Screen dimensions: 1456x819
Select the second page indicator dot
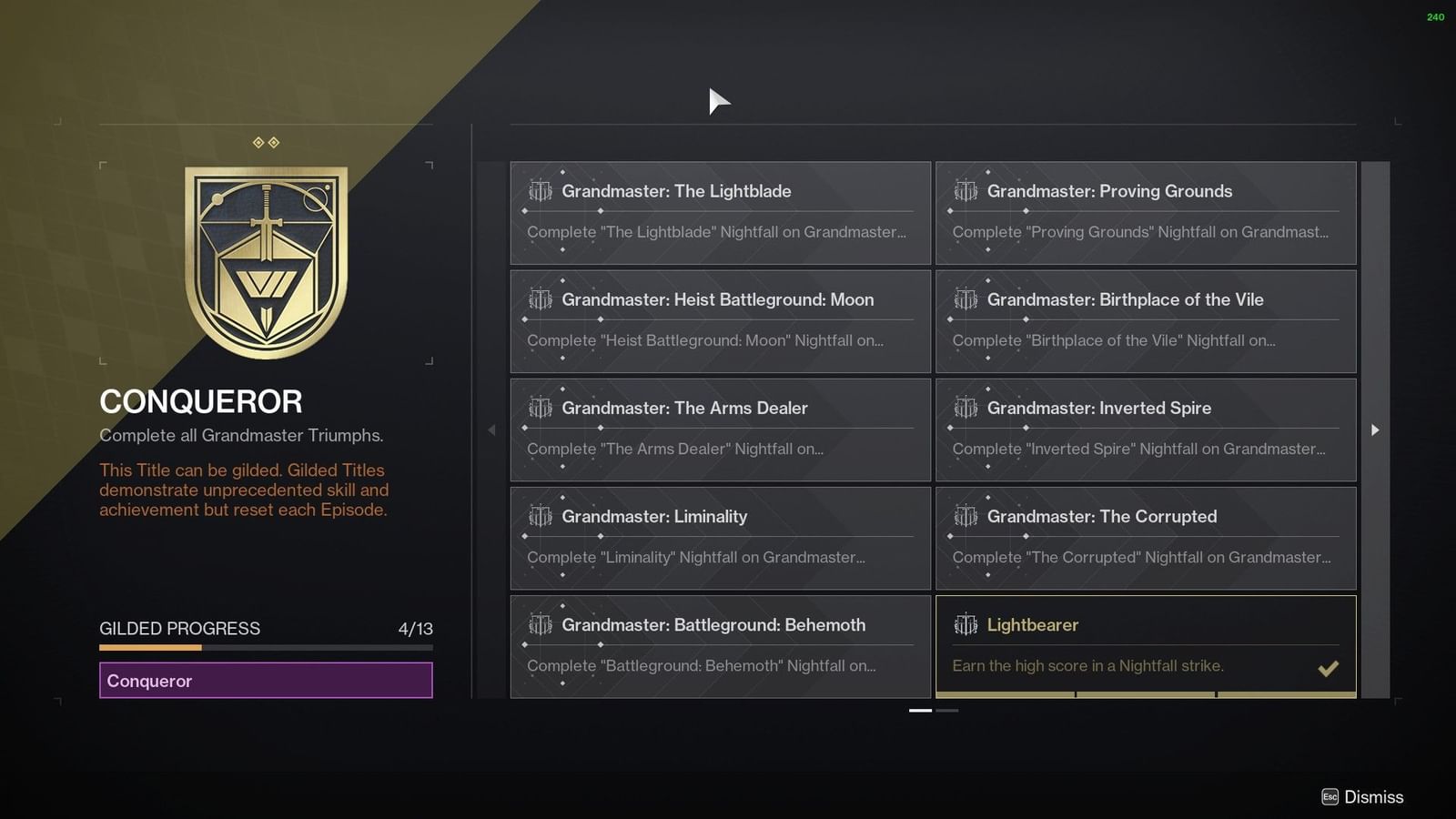(948, 709)
